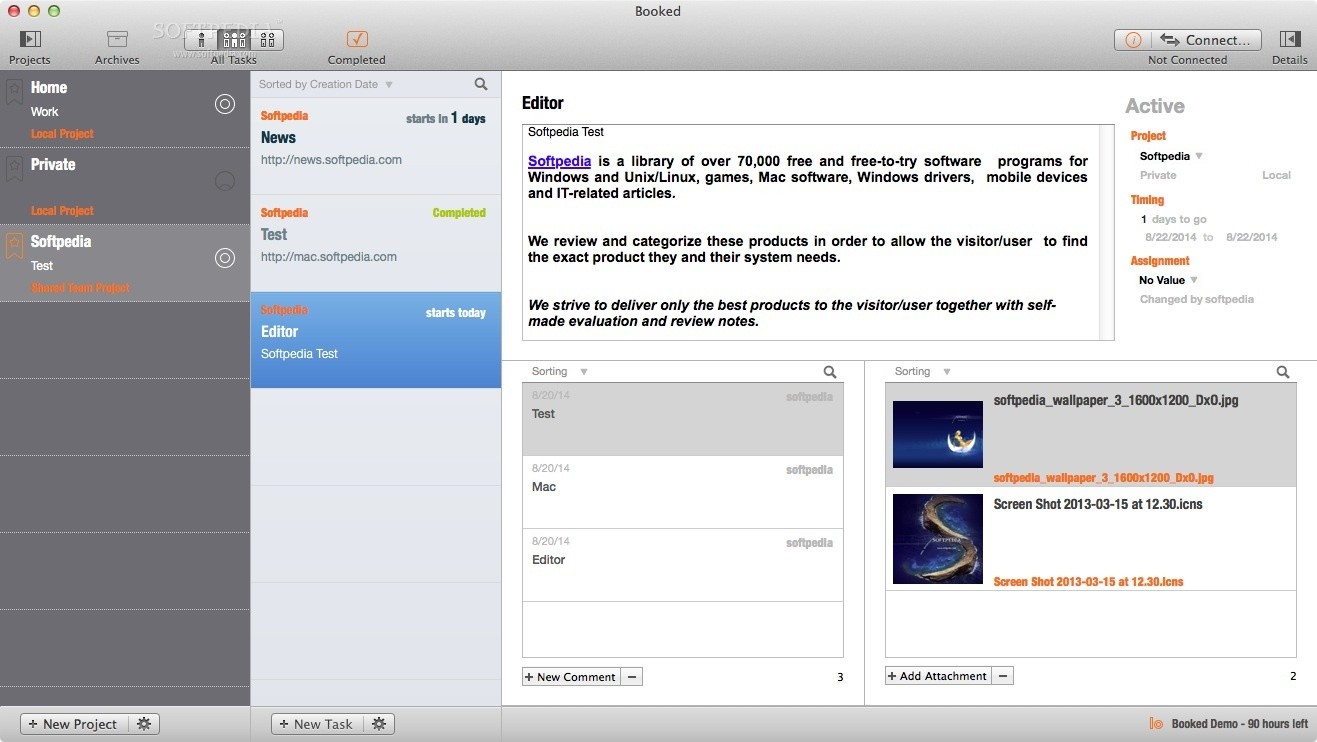This screenshot has height=742, width=1317.
Task: Open the News task
Action: (x=376, y=147)
